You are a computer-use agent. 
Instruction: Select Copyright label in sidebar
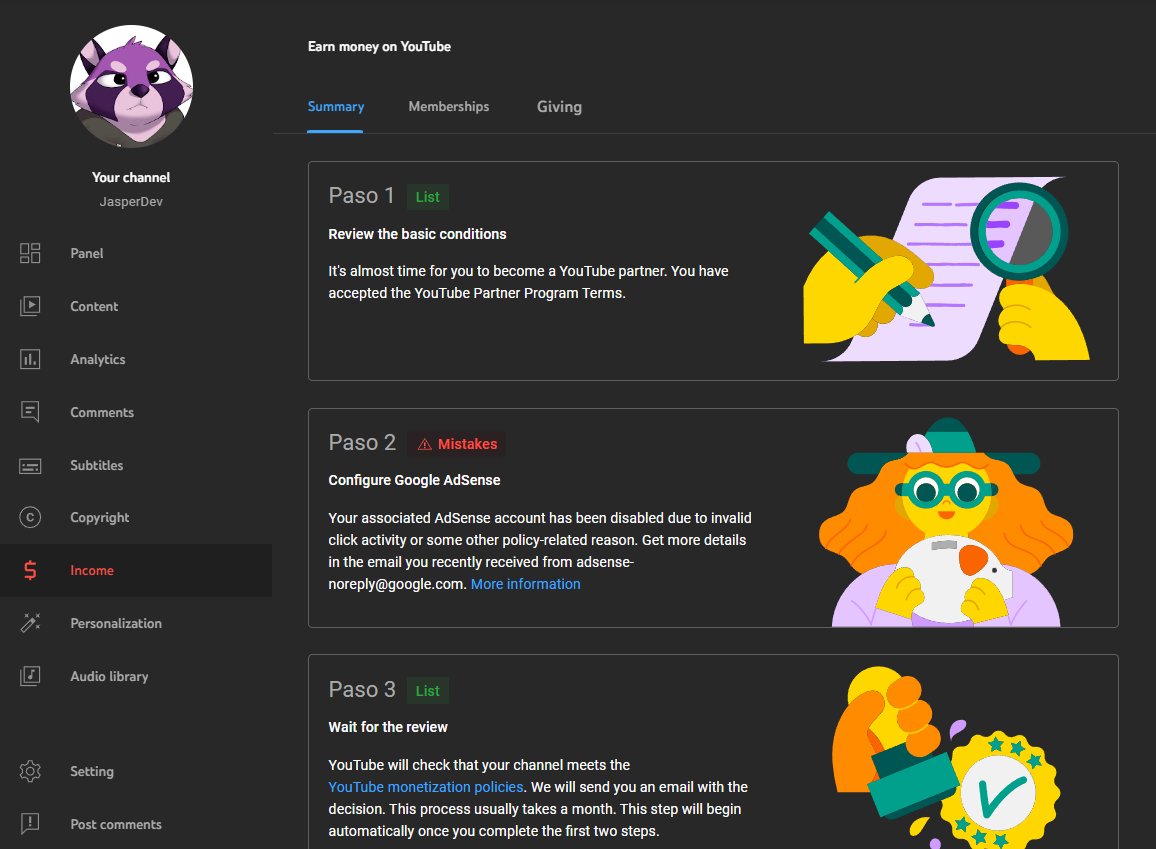pyautogui.click(x=100, y=518)
